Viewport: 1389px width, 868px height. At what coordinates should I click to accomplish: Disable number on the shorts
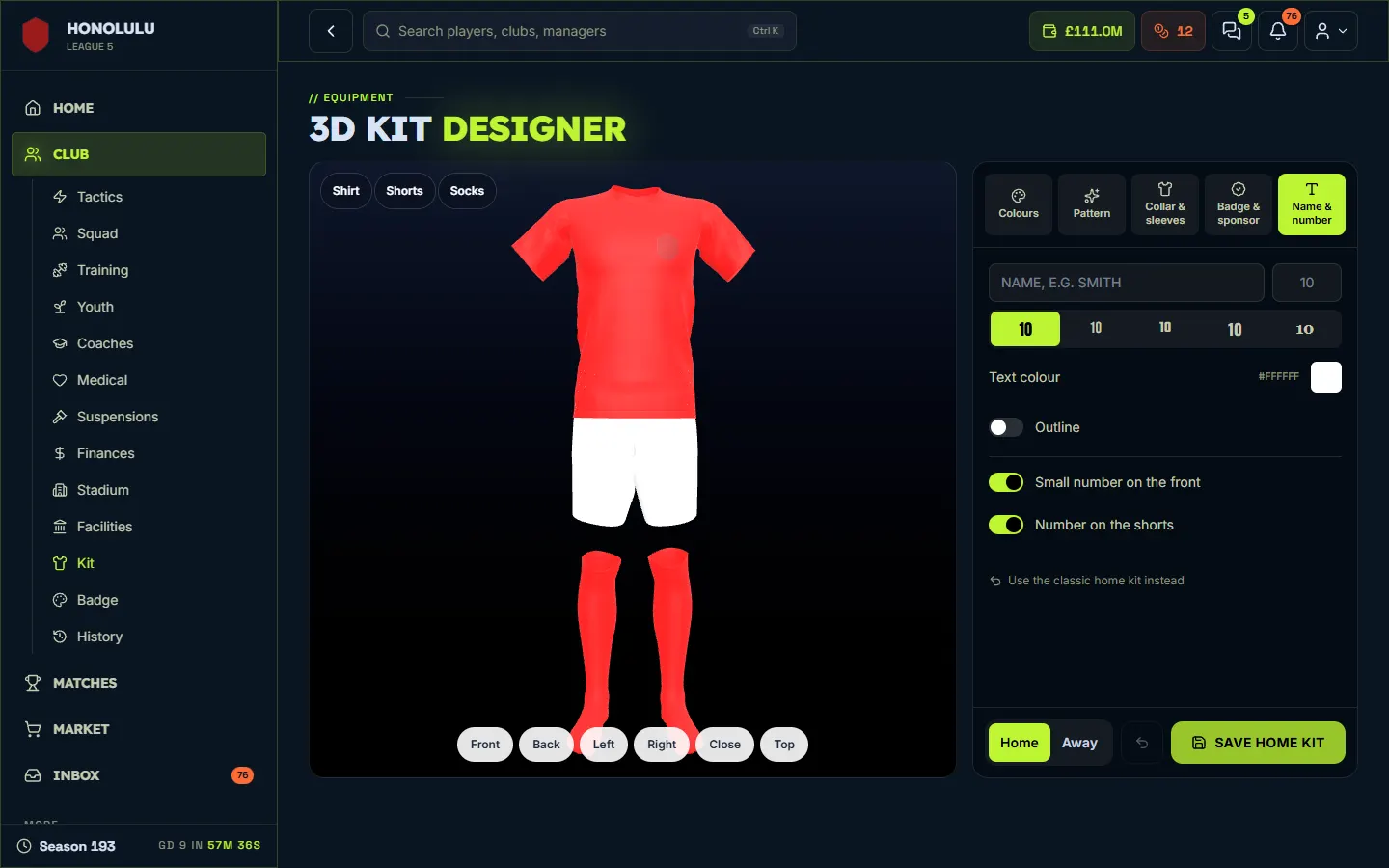coord(1006,525)
